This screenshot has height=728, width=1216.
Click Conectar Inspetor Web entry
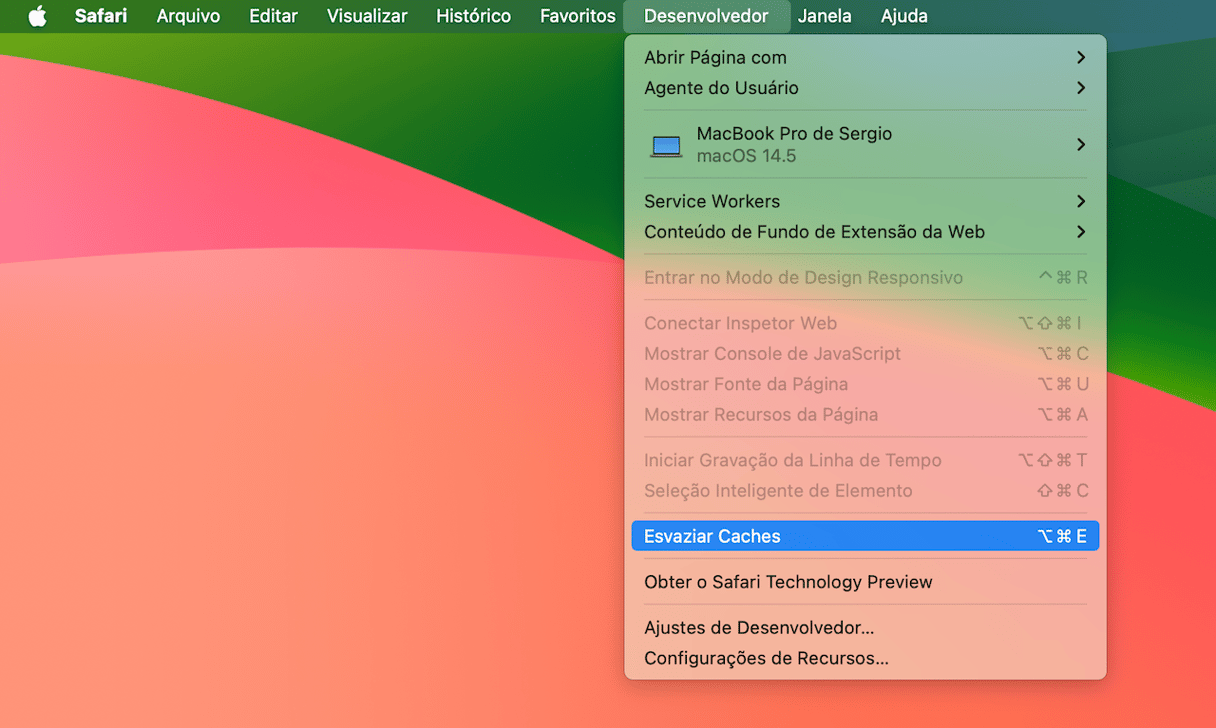point(865,323)
